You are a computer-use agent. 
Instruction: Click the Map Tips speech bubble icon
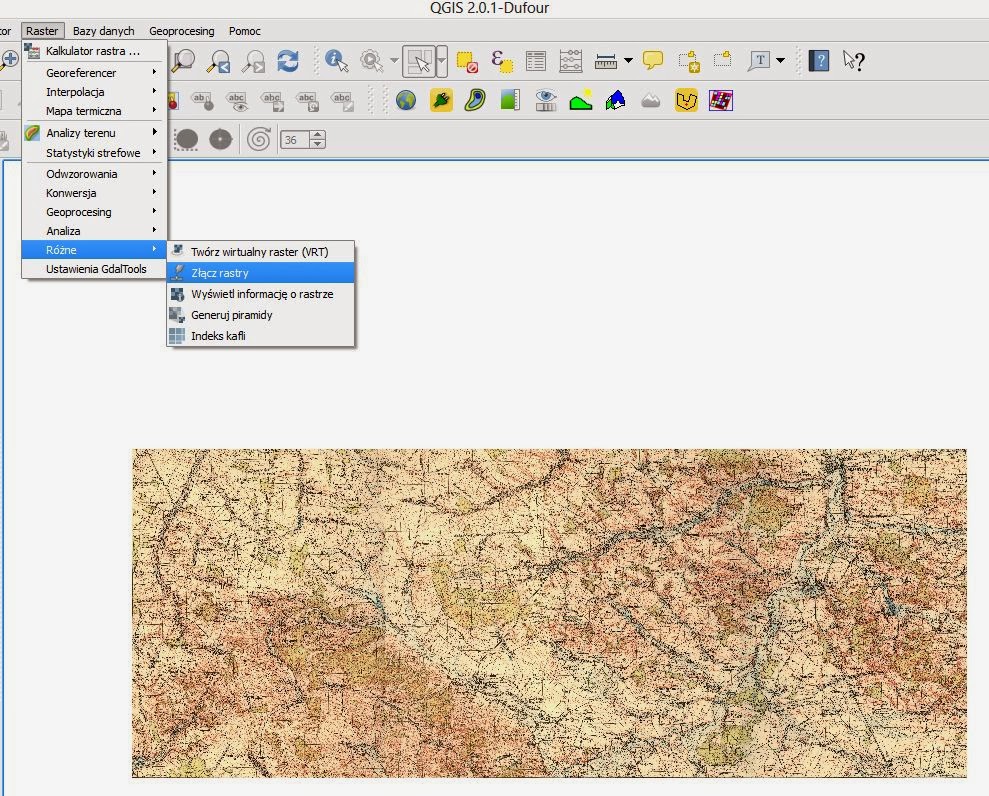[x=653, y=61]
